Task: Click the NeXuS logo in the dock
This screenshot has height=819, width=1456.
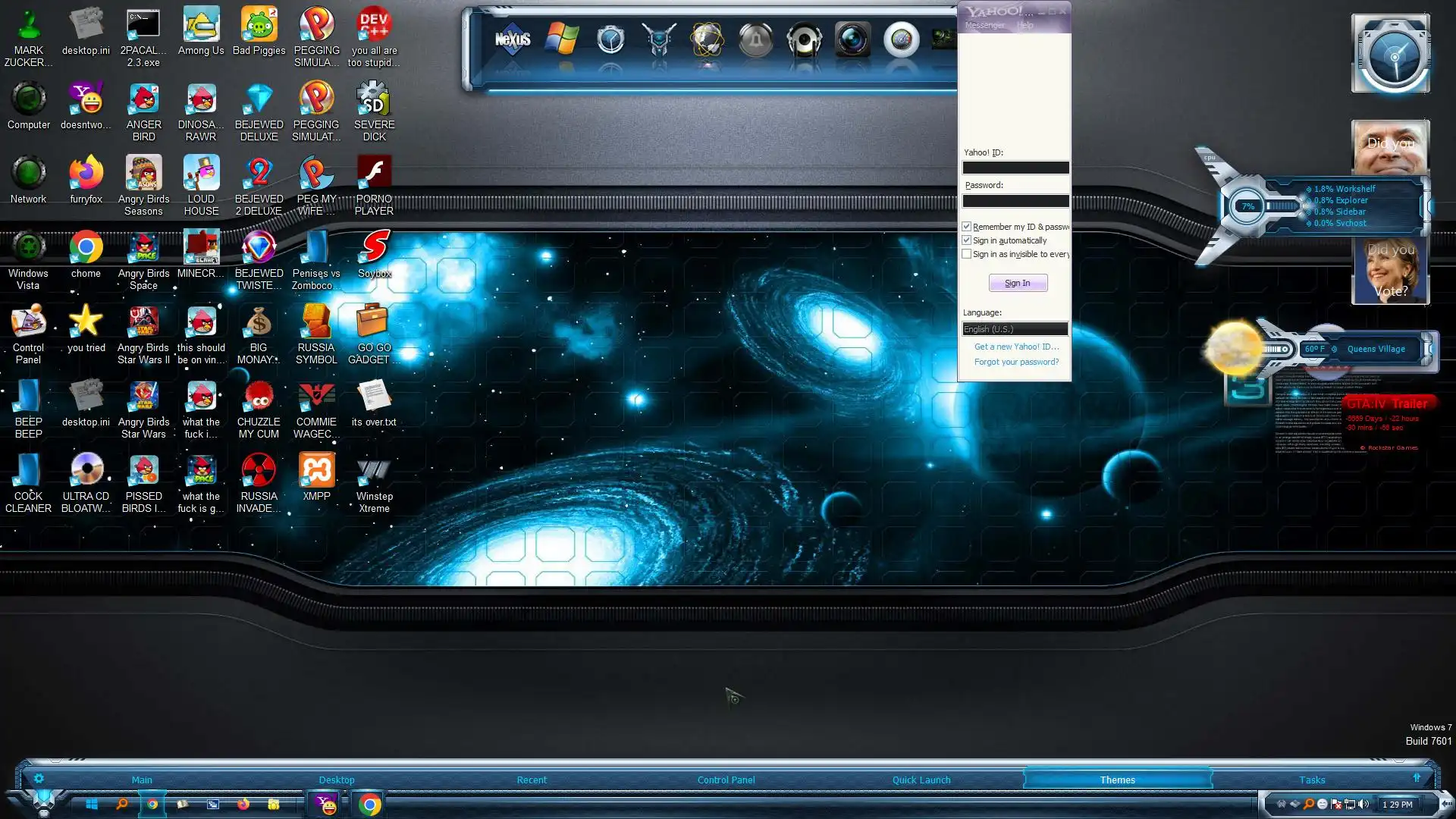Action: (513, 39)
